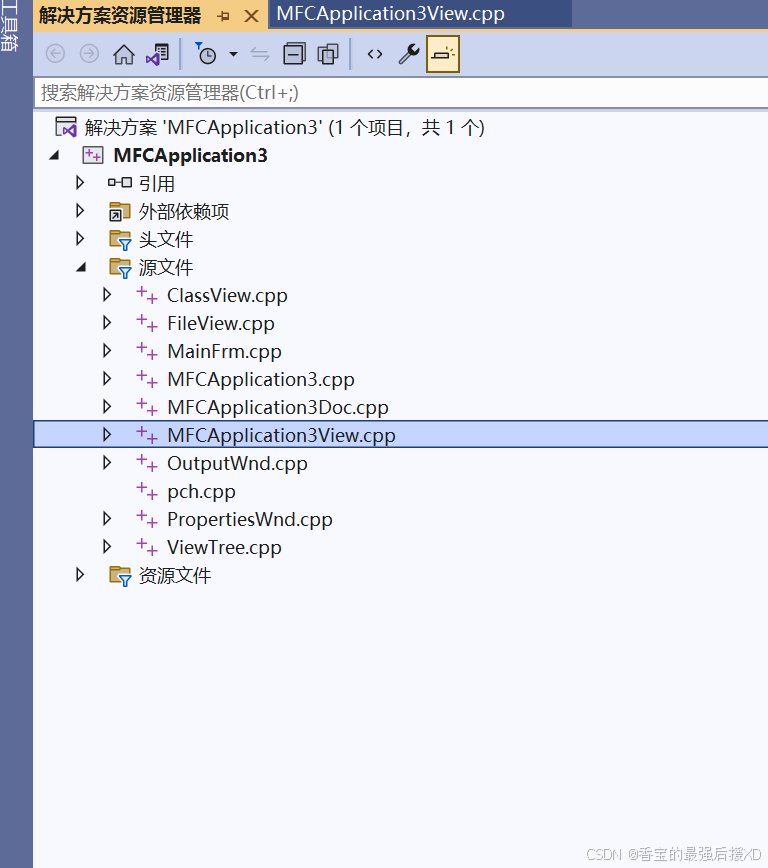
Task: Click the C++ icon beside FileView.cpp
Action: [x=147, y=323]
